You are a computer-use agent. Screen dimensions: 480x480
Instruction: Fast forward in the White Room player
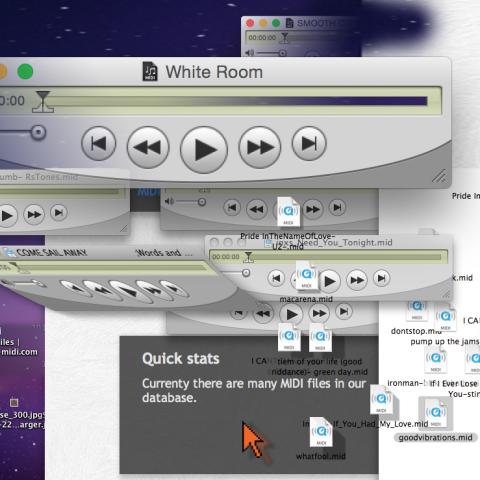point(260,147)
